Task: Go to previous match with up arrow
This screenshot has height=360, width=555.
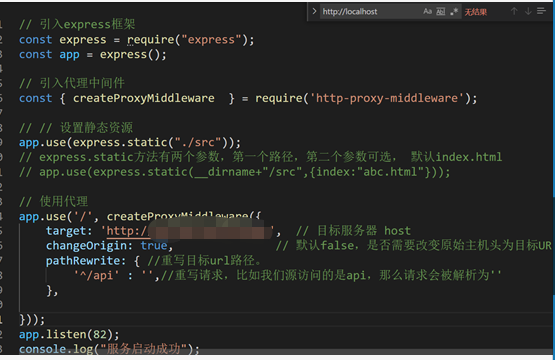Action: (x=514, y=11)
